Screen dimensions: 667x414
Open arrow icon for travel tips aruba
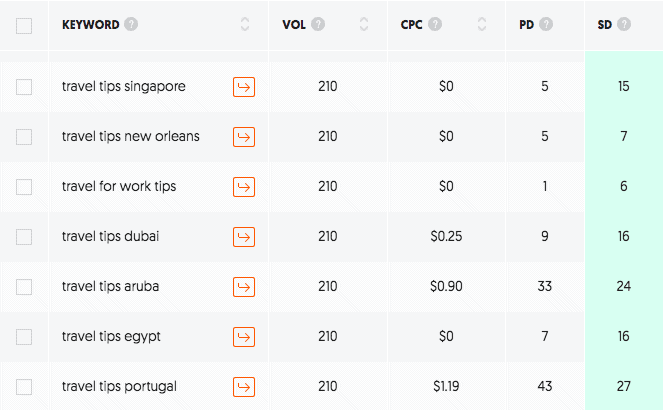pos(244,287)
